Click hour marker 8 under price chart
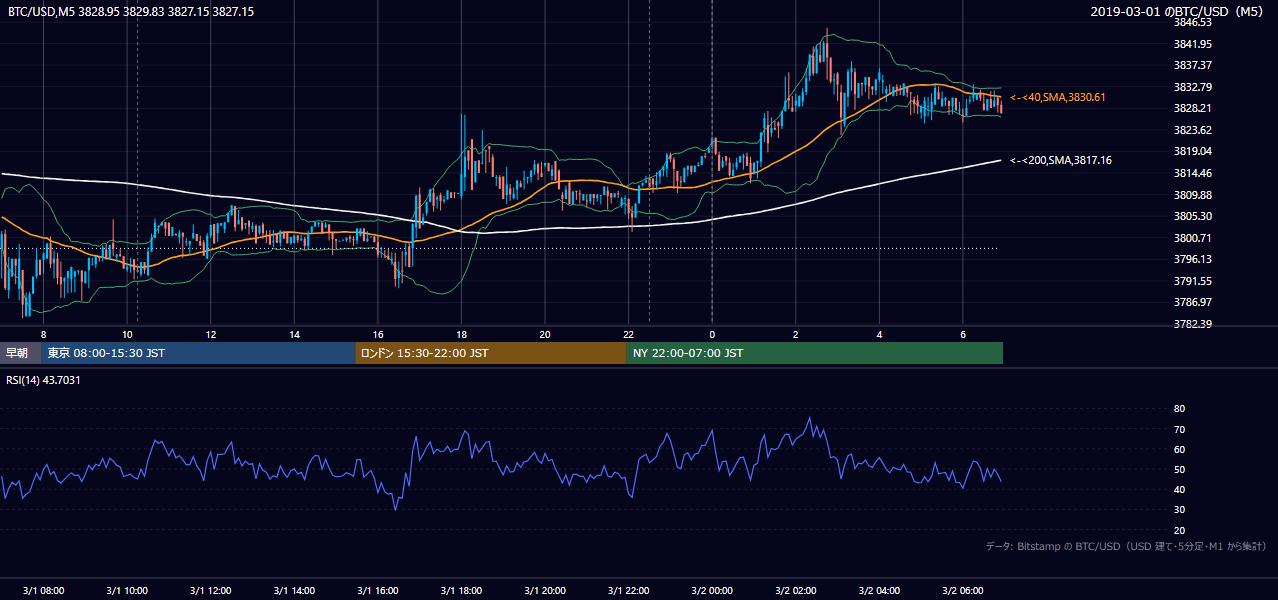This screenshot has width=1278, height=600. pos(43,334)
